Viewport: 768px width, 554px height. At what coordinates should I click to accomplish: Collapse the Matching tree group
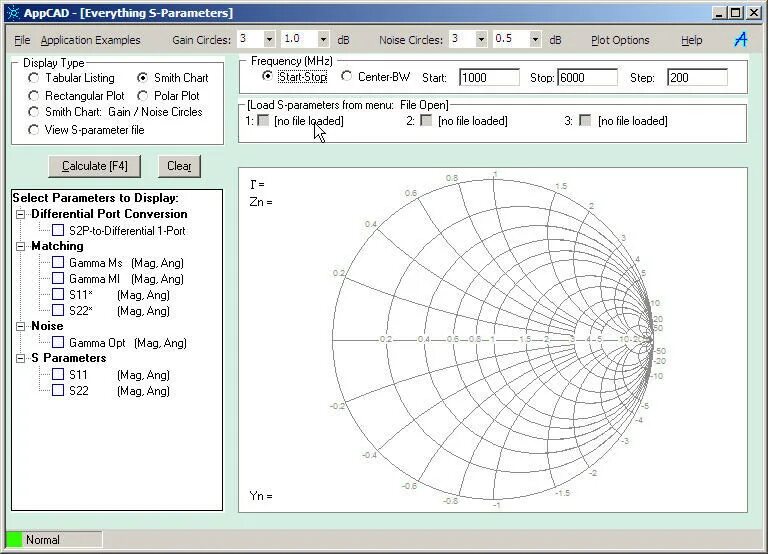(x=20, y=246)
